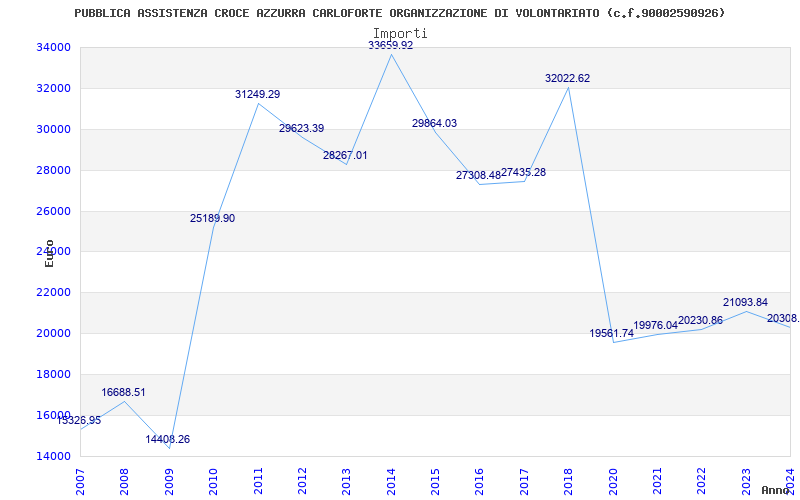Select the 32022.62 data label
This screenshot has height=500, width=800.
567,79
